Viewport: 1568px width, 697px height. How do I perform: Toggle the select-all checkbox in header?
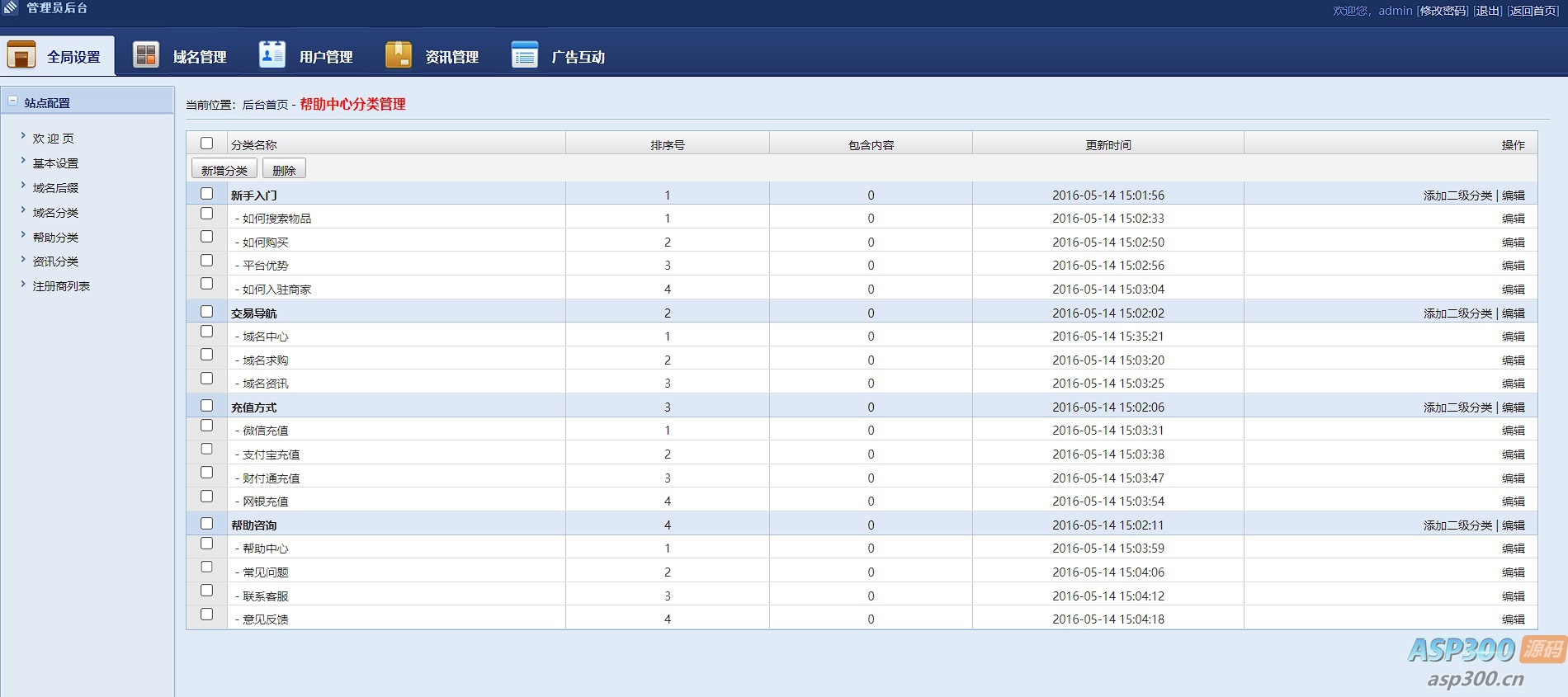click(207, 144)
